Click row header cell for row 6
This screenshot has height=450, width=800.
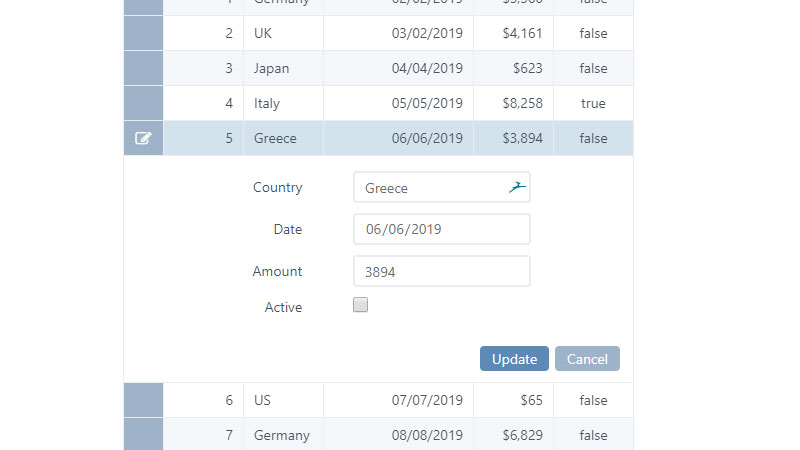(x=143, y=400)
